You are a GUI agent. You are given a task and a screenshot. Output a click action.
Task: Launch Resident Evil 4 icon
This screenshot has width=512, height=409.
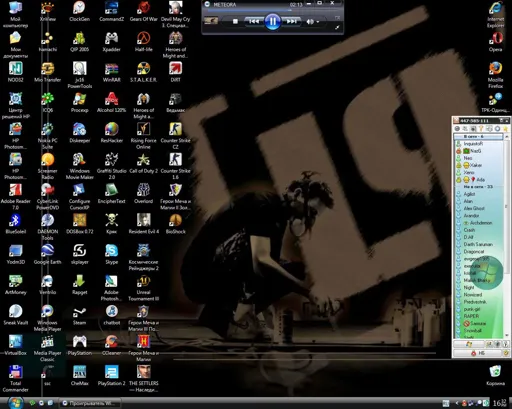tap(144, 224)
